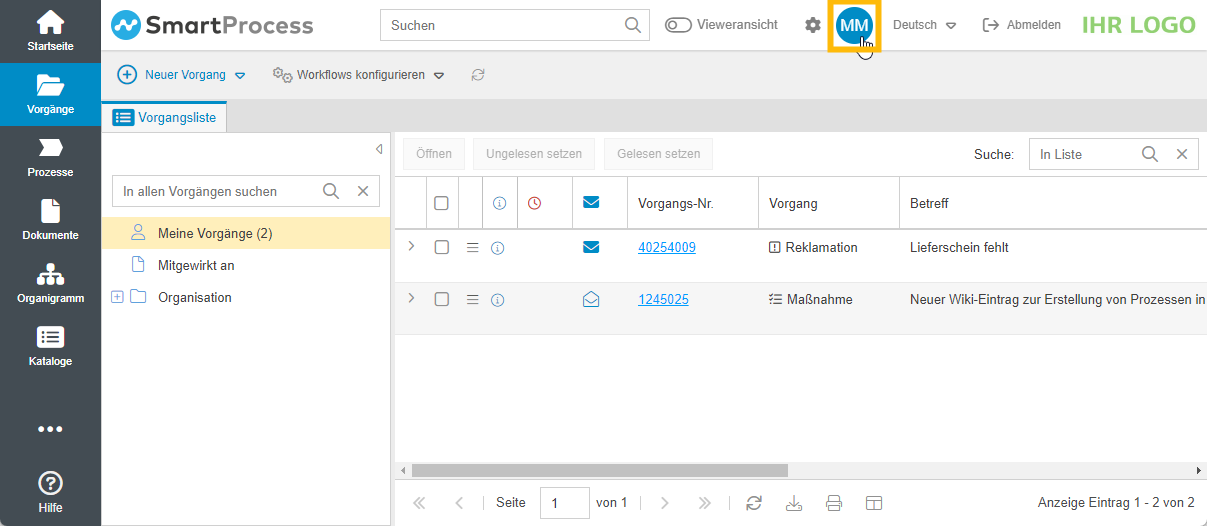Select Mitgewirkt an in the tree
Screen dimensions: 1207x526
[x=196, y=265]
